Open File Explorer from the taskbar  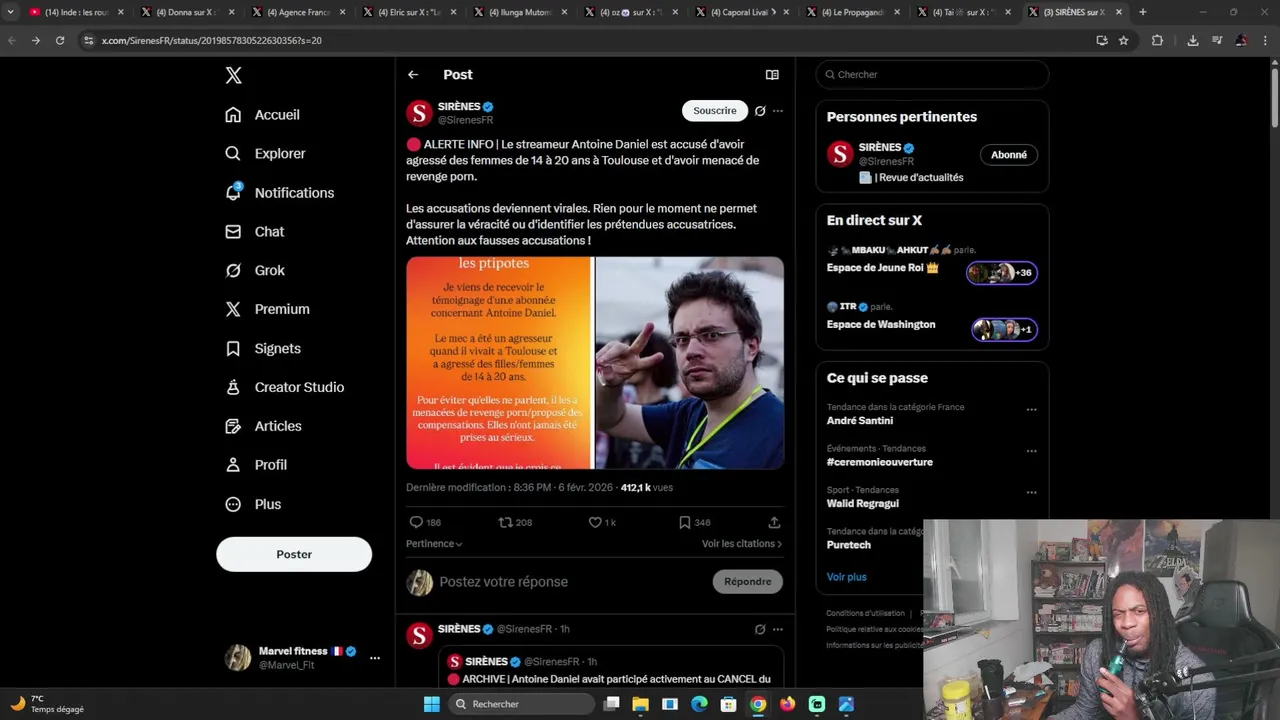pyautogui.click(x=641, y=704)
